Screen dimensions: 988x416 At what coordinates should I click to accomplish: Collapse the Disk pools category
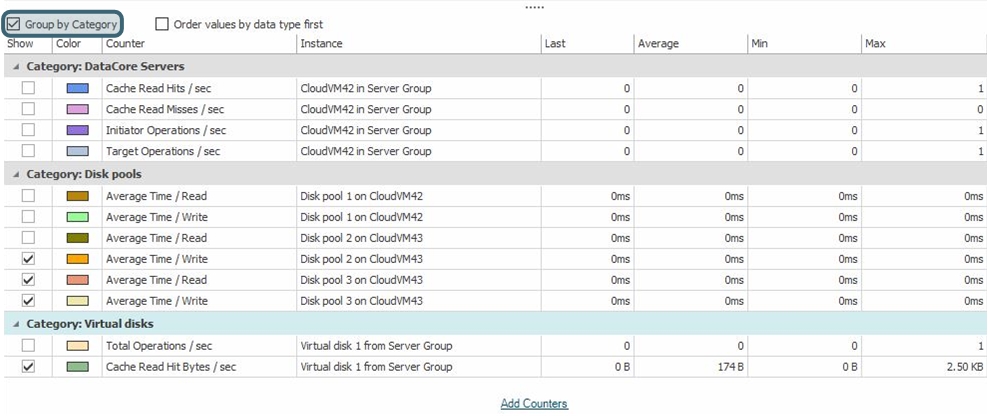[14, 174]
